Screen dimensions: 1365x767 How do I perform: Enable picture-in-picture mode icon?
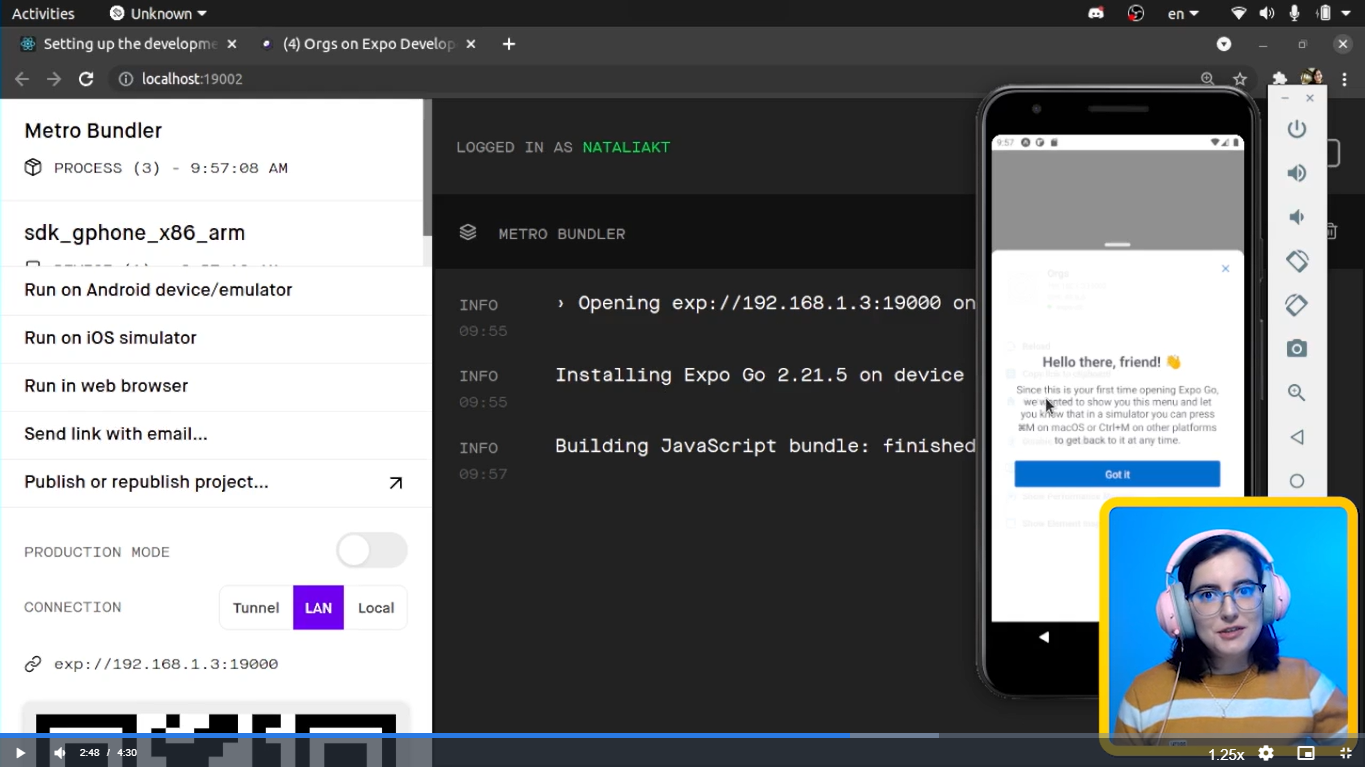(1306, 753)
